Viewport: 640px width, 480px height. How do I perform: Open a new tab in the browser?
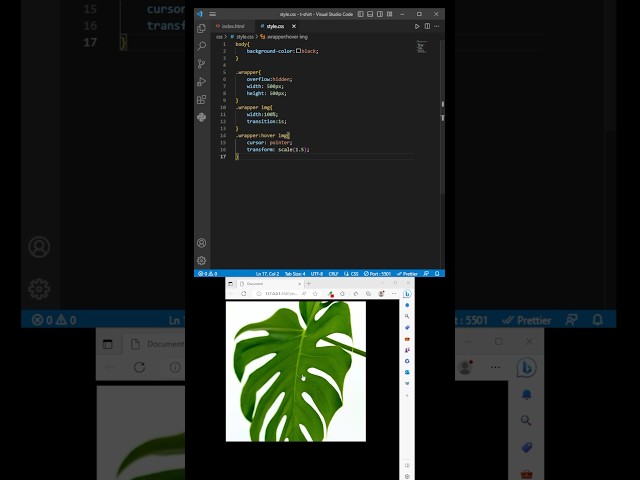[x=309, y=284]
